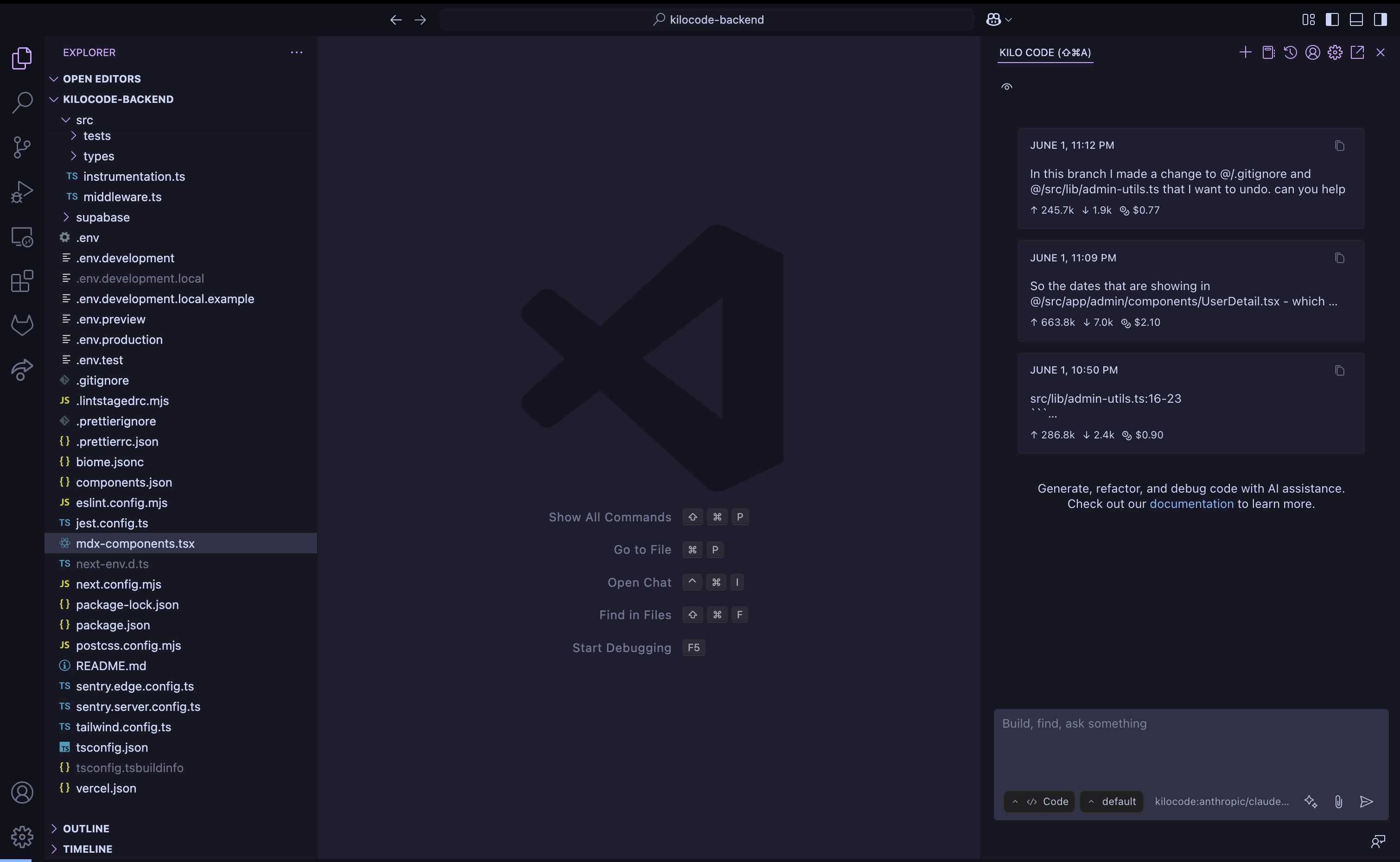Screen dimensions: 1400x862
Task: Open Kilo Code history clock icon
Action: [x=1290, y=52]
